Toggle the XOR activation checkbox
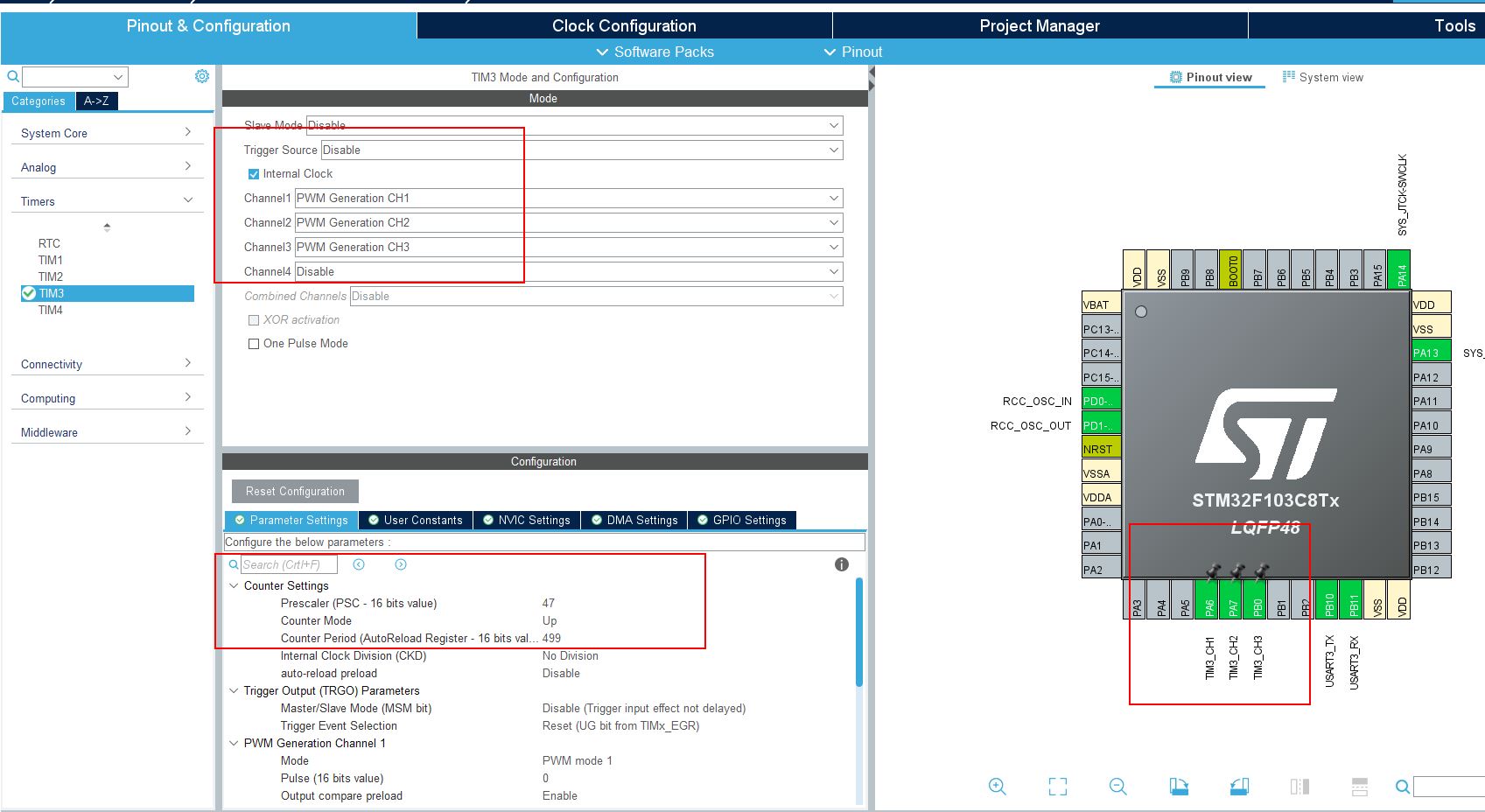 [x=254, y=320]
